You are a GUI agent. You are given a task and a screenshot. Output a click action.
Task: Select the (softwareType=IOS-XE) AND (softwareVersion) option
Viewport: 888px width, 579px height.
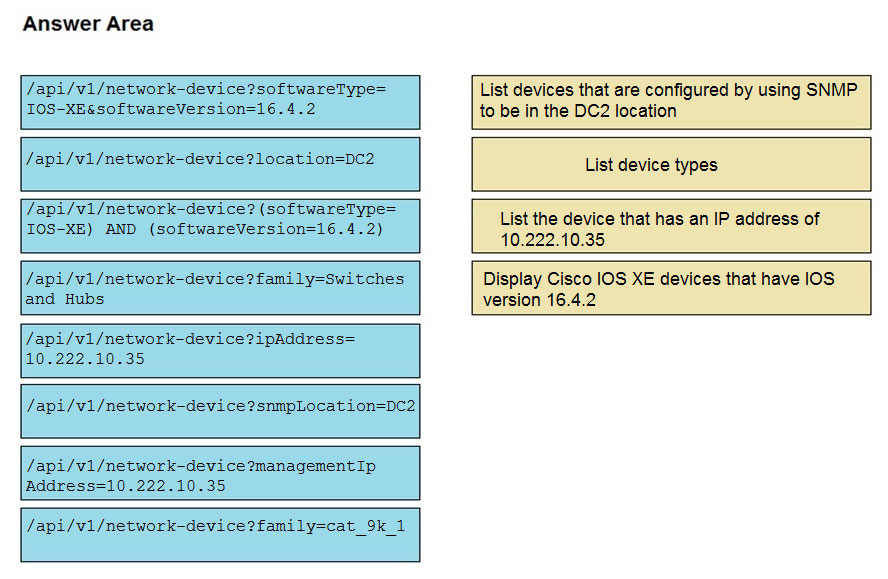tap(220, 226)
